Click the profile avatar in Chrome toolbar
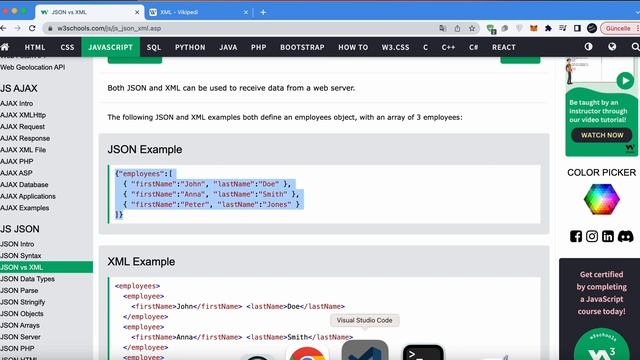 click(x=592, y=28)
